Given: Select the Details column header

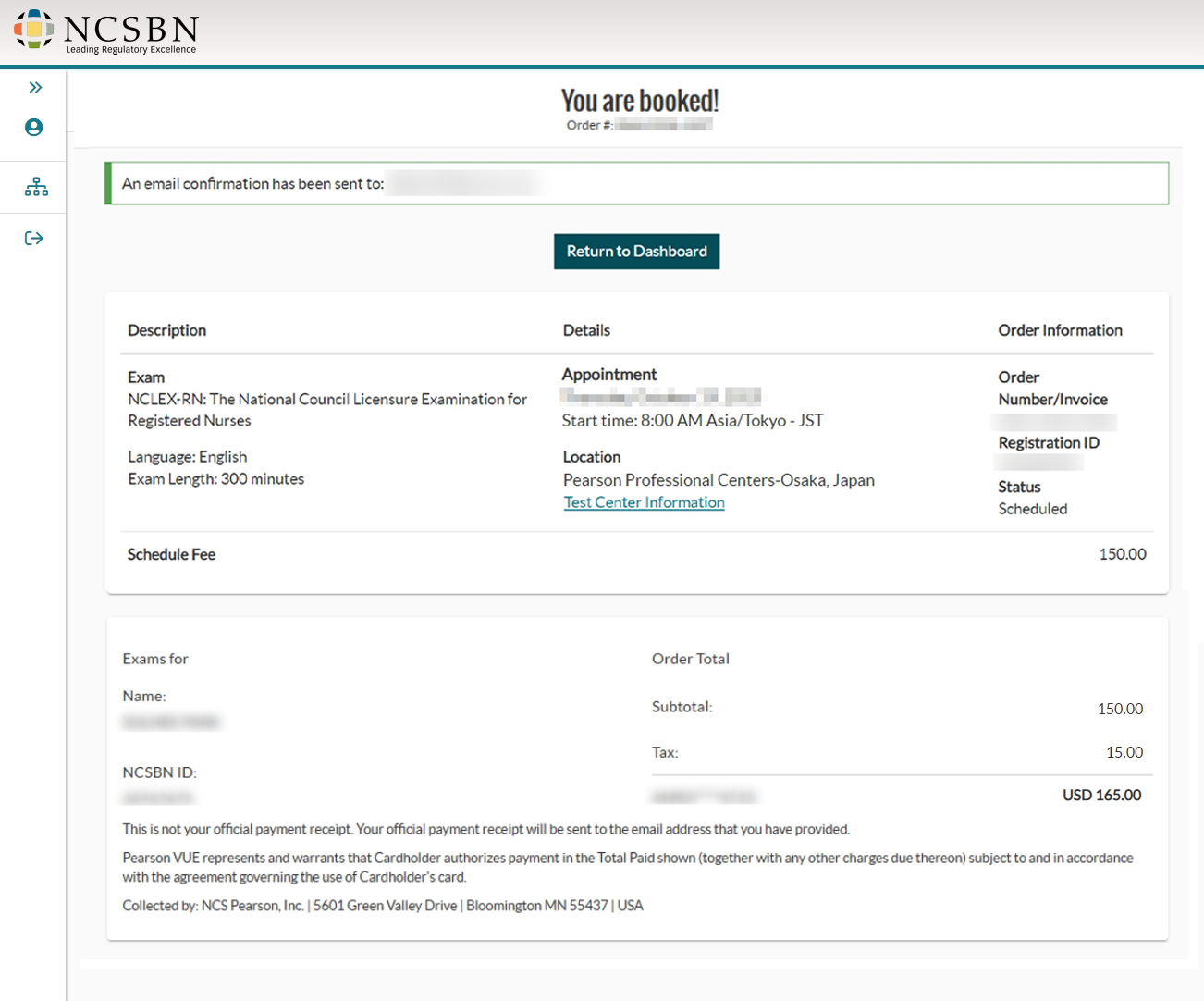Looking at the screenshot, I should tap(586, 330).
